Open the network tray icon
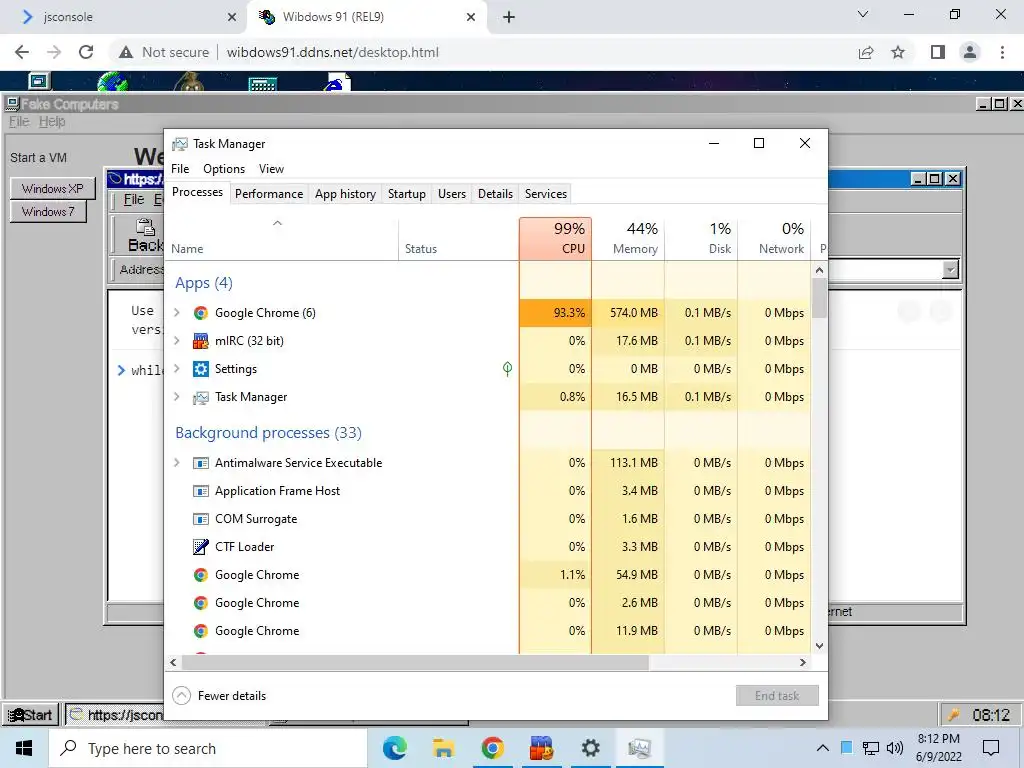Image resolution: width=1024 pixels, height=768 pixels. (871, 748)
